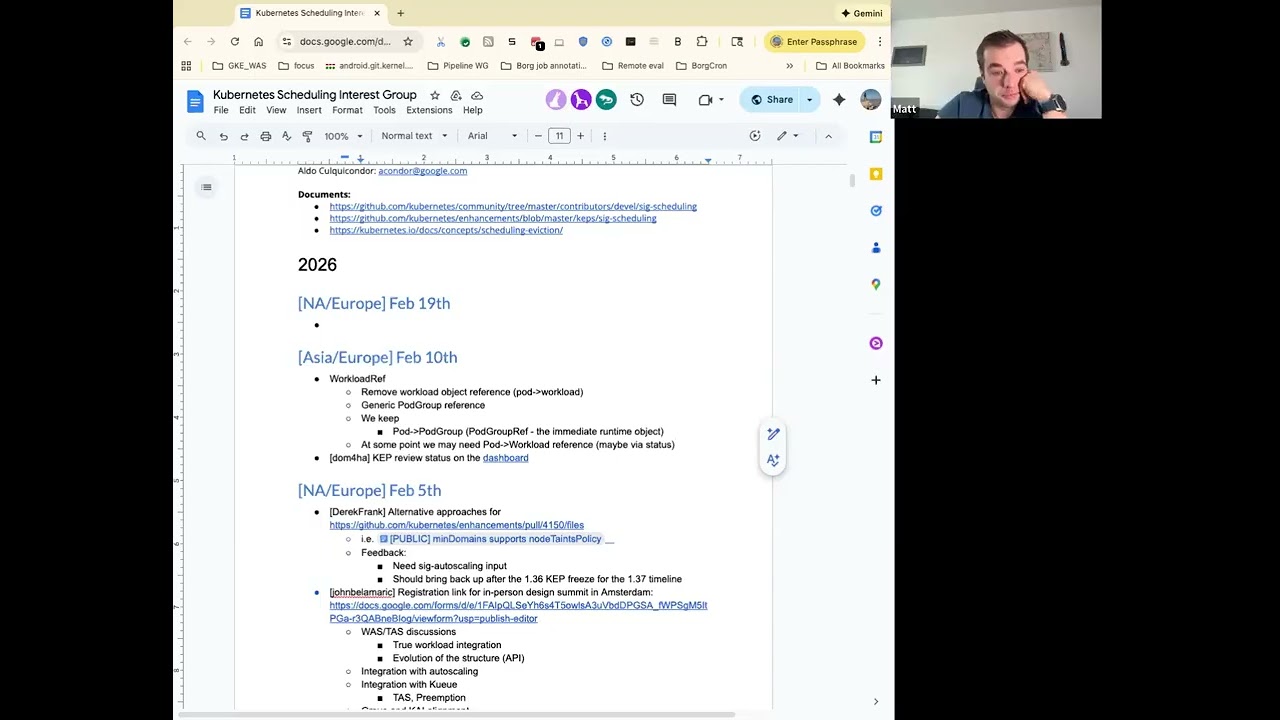Viewport: 1280px width, 720px height.
Task: Expand the Share button dropdown arrow
Action: coord(809,100)
